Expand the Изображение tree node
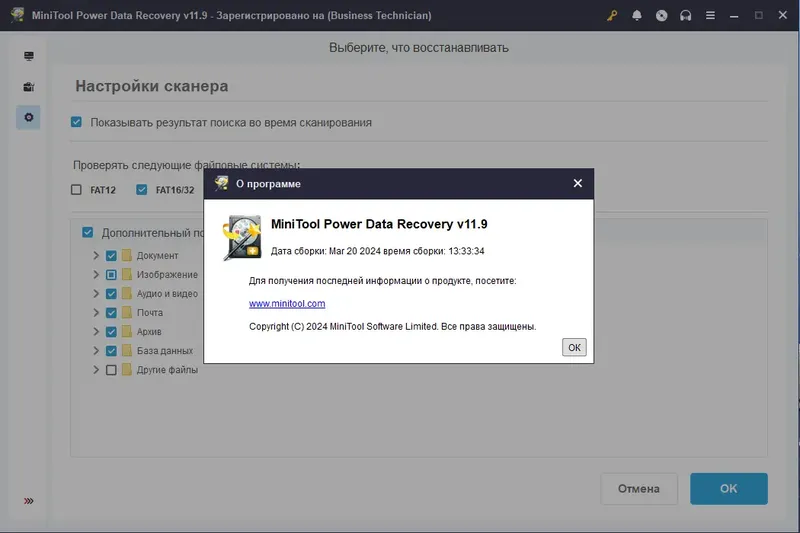Image resolution: width=800 pixels, height=533 pixels. click(96, 274)
